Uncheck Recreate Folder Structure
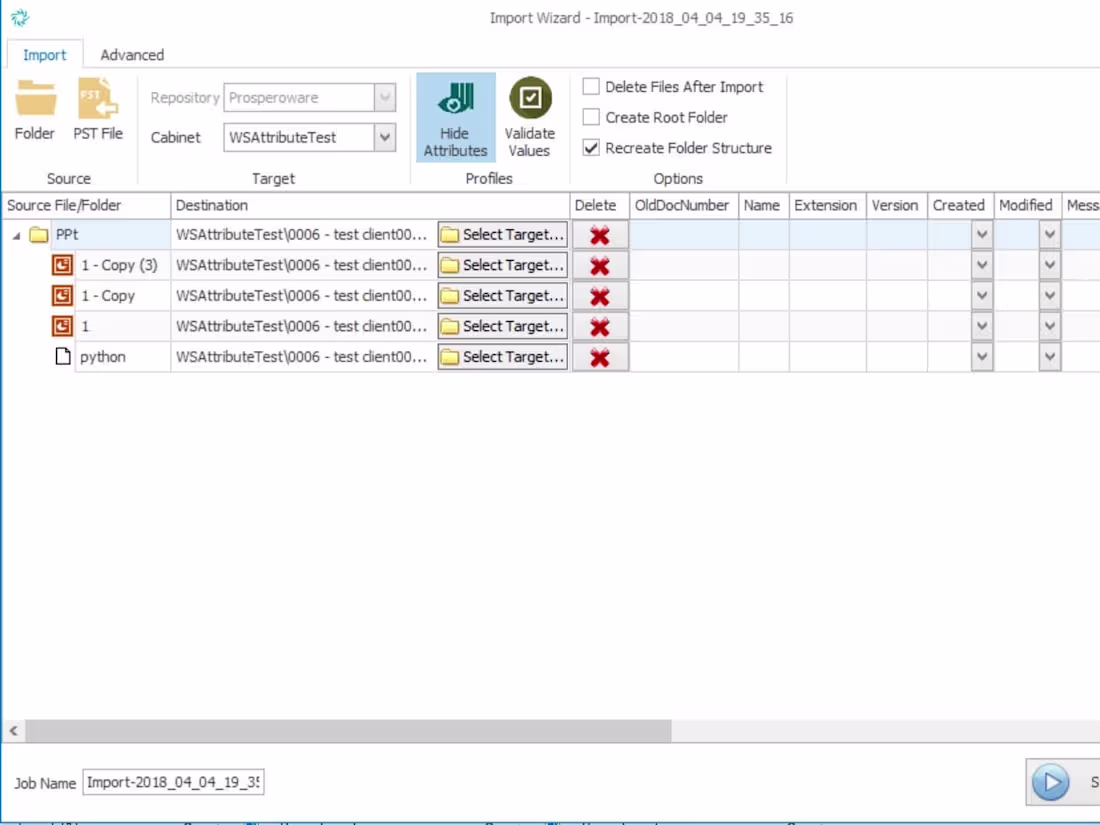The image size is (1100, 825). (x=590, y=147)
